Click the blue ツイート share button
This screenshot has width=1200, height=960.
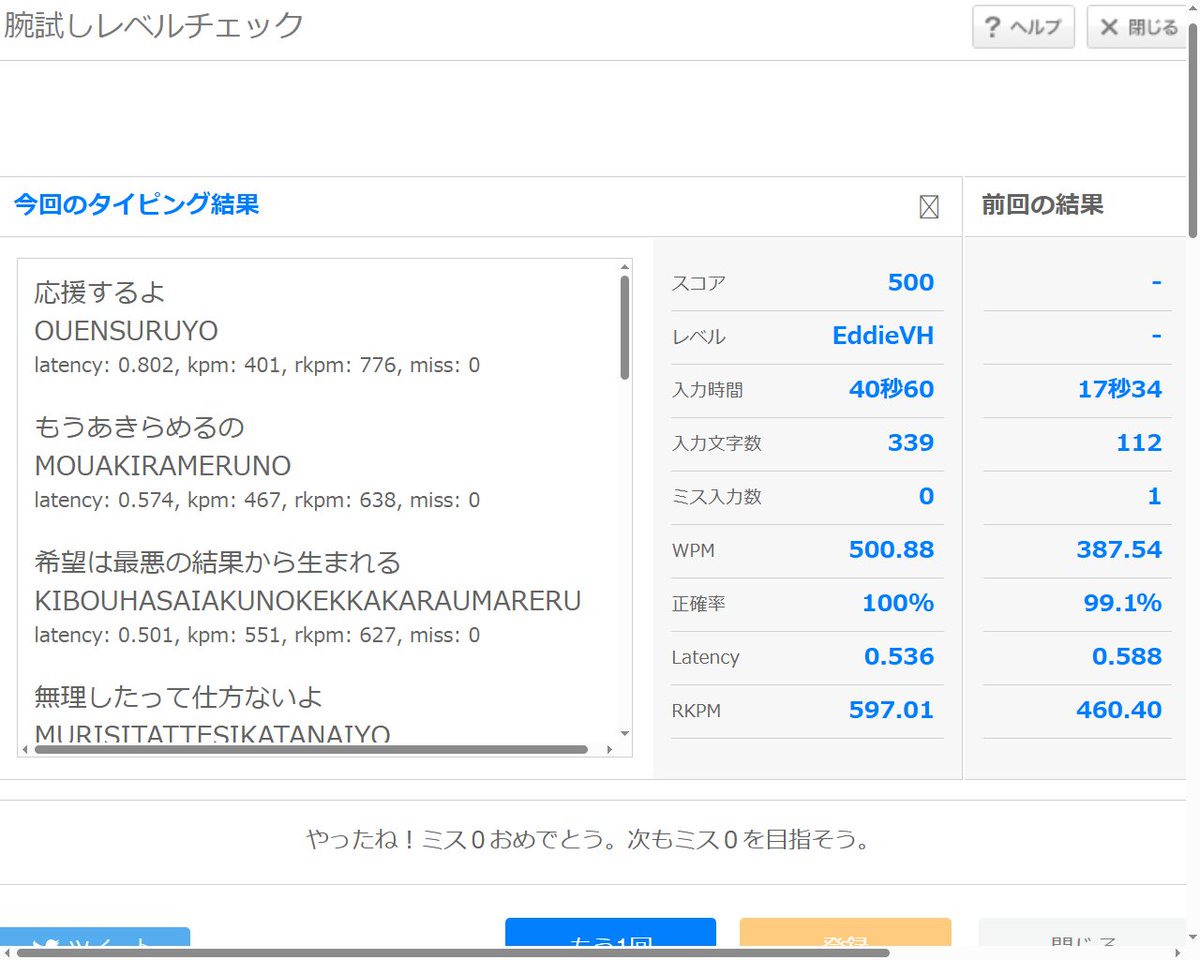tap(95, 938)
